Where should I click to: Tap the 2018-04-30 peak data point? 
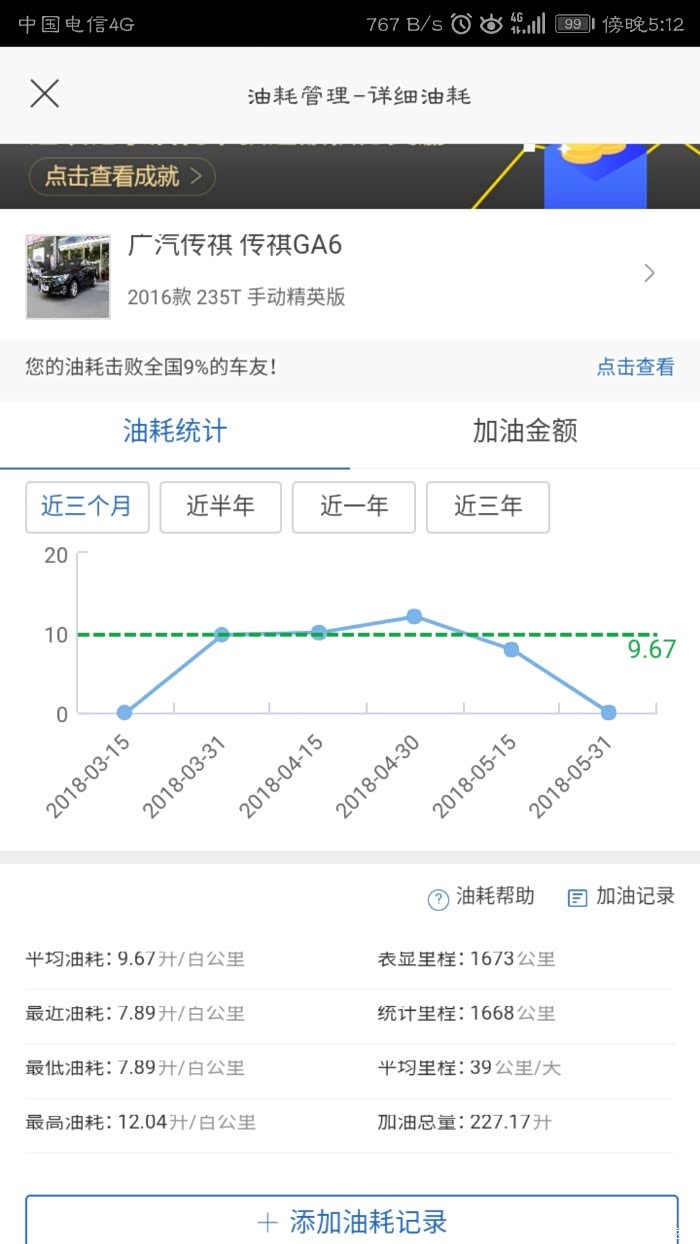point(414,616)
